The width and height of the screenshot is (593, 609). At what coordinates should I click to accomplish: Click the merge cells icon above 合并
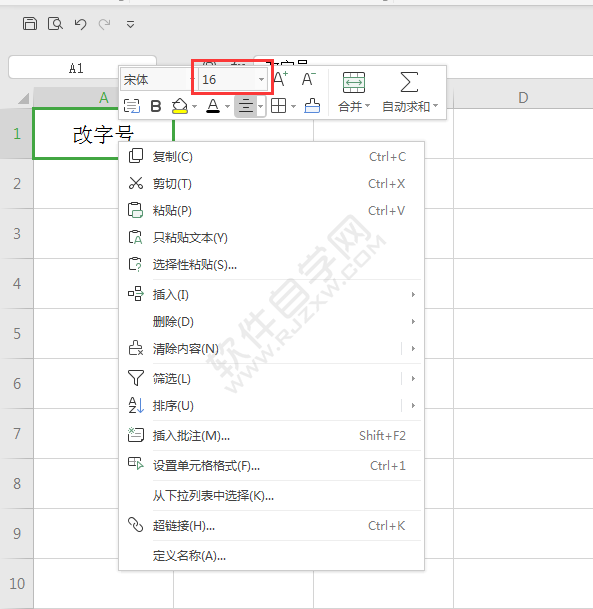(x=354, y=82)
